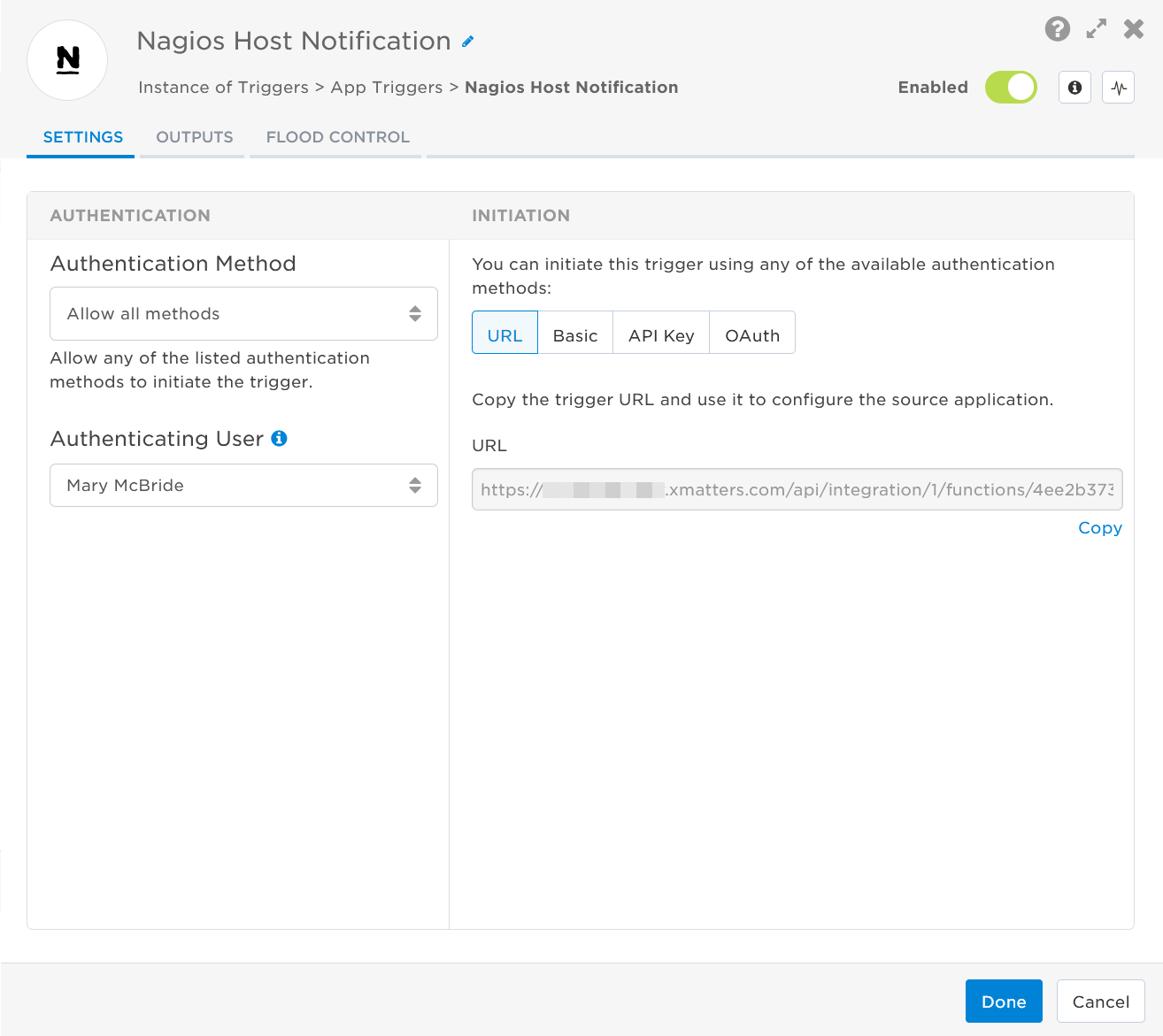Click the Nagios logo avatar
1163x1036 pixels.
pos(67,59)
